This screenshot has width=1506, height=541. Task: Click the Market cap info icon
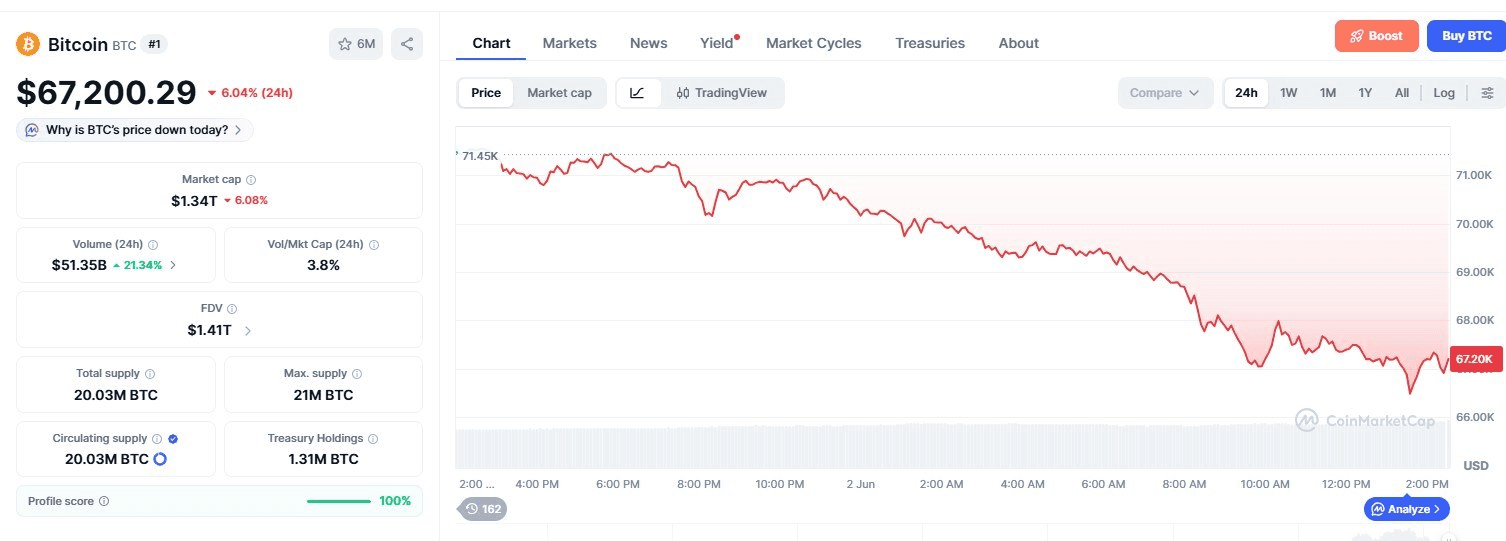pyautogui.click(x=251, y=180)
